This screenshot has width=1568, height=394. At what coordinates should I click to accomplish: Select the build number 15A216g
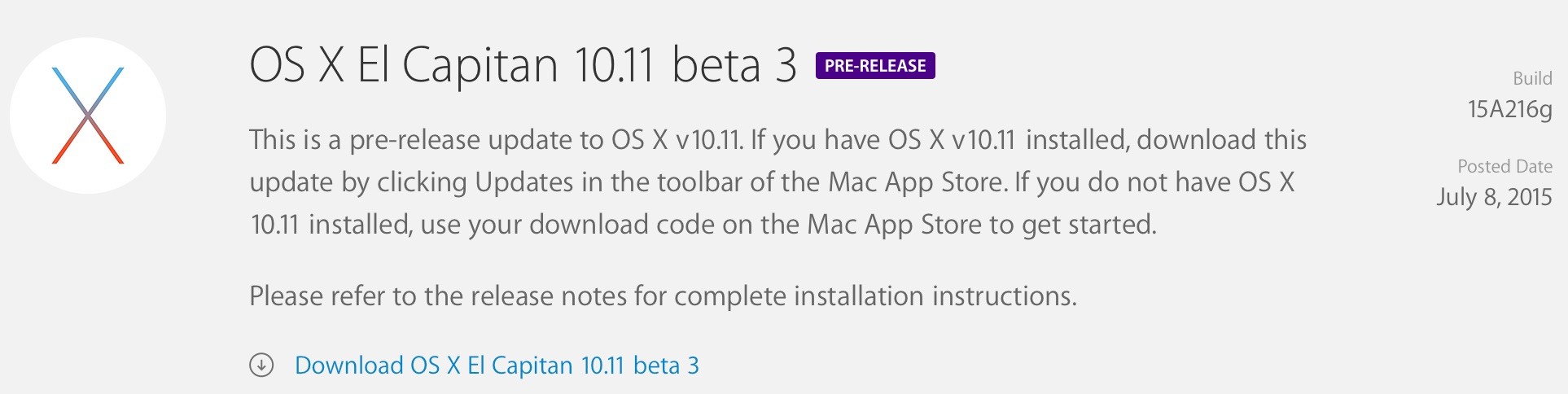point(1509,109)
